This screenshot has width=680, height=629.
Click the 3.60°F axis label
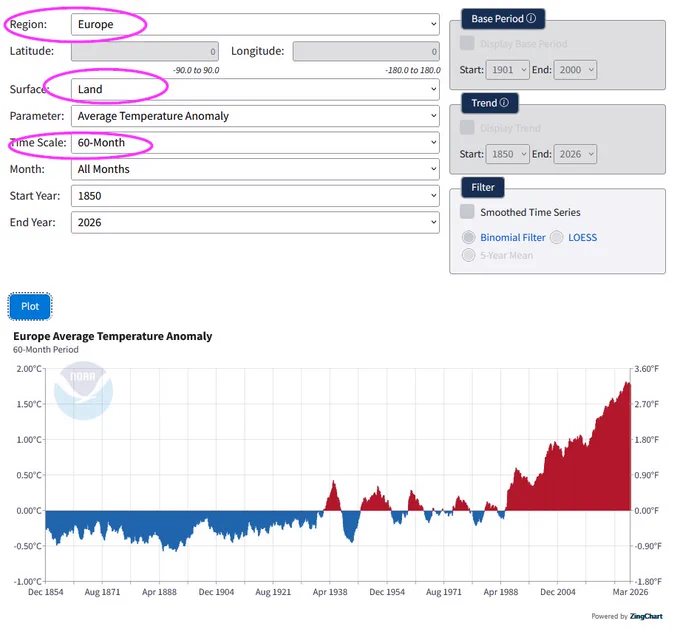(x=647, y=369)
